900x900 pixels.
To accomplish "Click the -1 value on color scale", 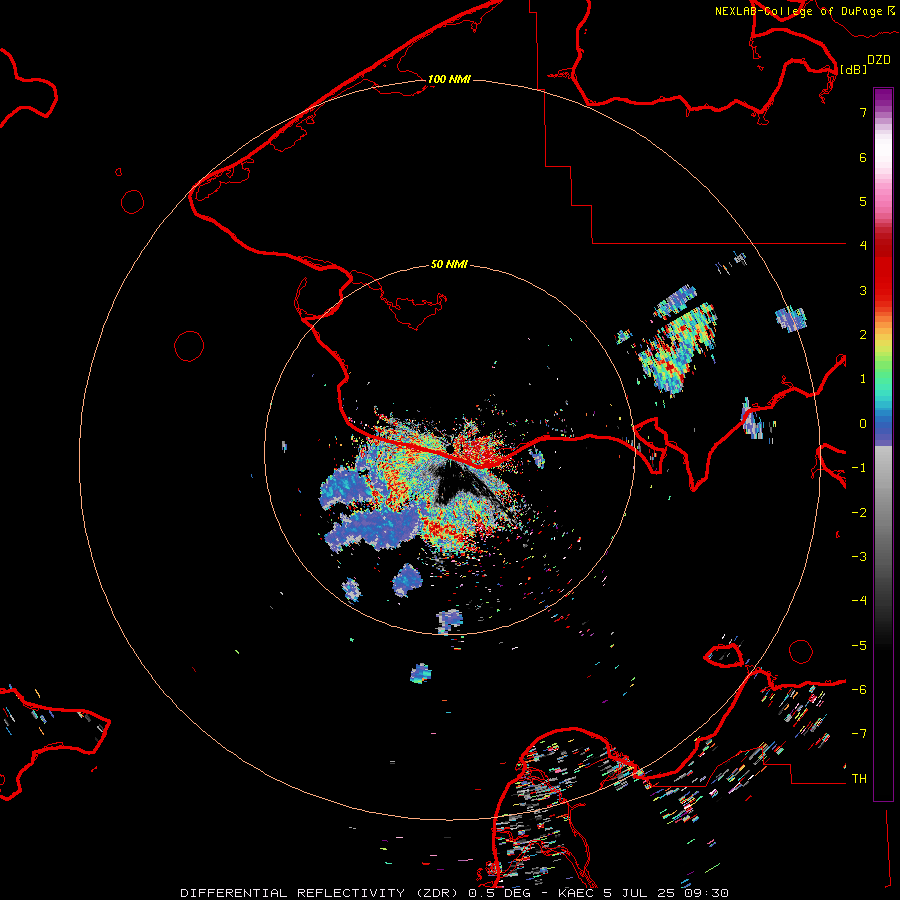I will [859, 468].
